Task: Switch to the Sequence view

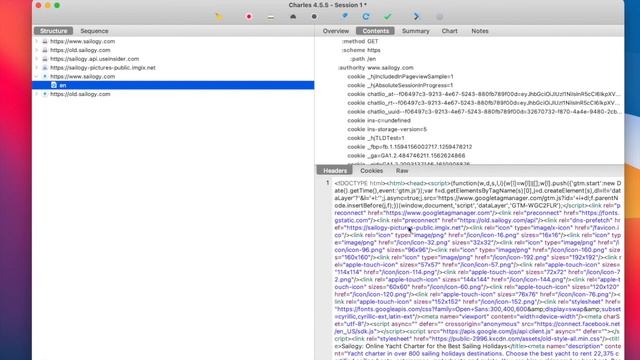Action: point(94,31)
